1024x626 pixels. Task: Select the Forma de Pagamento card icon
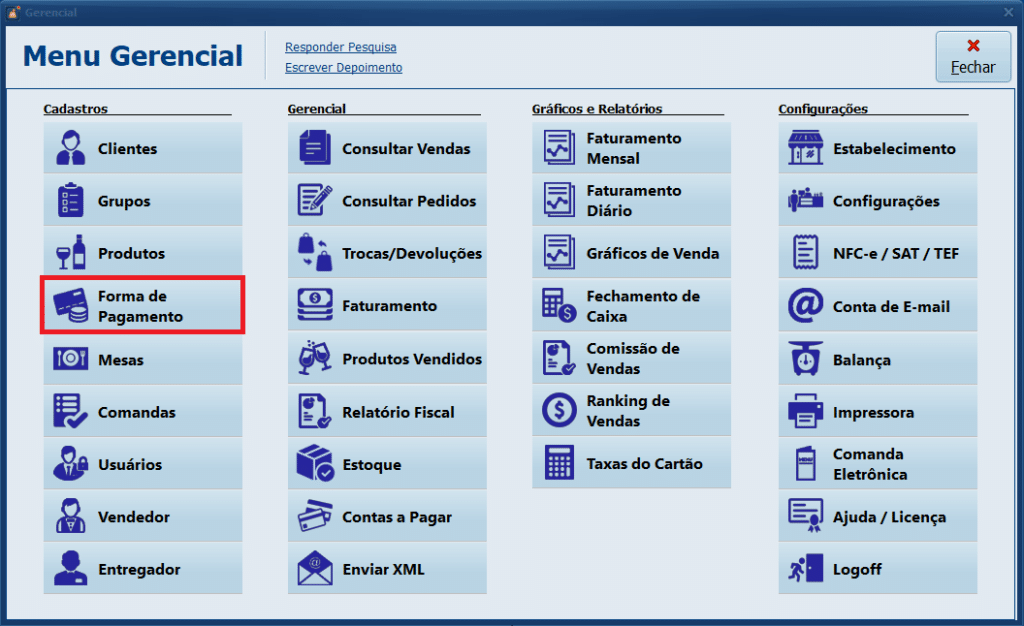click(x=71, y=306)
